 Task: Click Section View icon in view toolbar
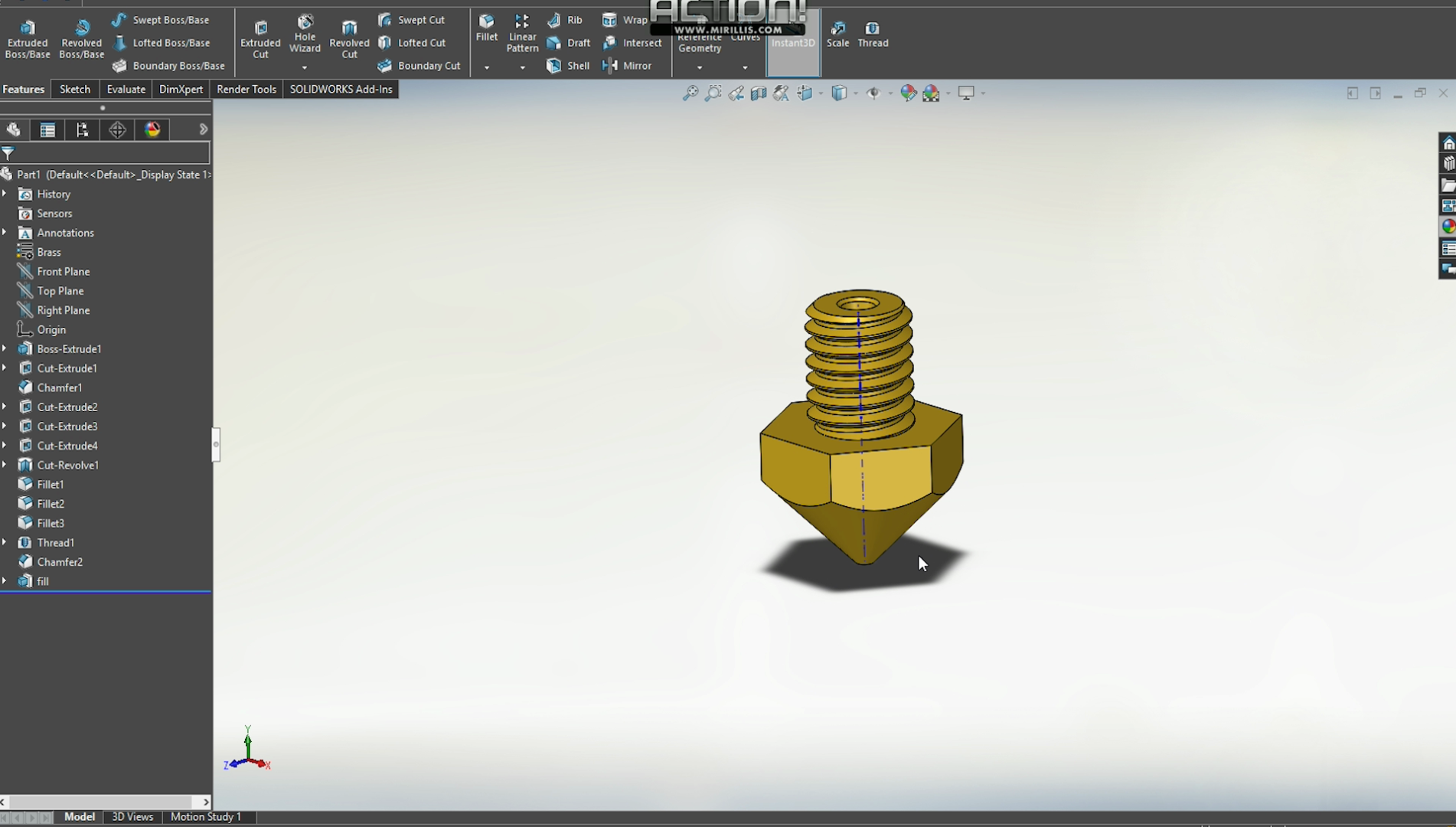pyautogui.click(x=759, y=93)
